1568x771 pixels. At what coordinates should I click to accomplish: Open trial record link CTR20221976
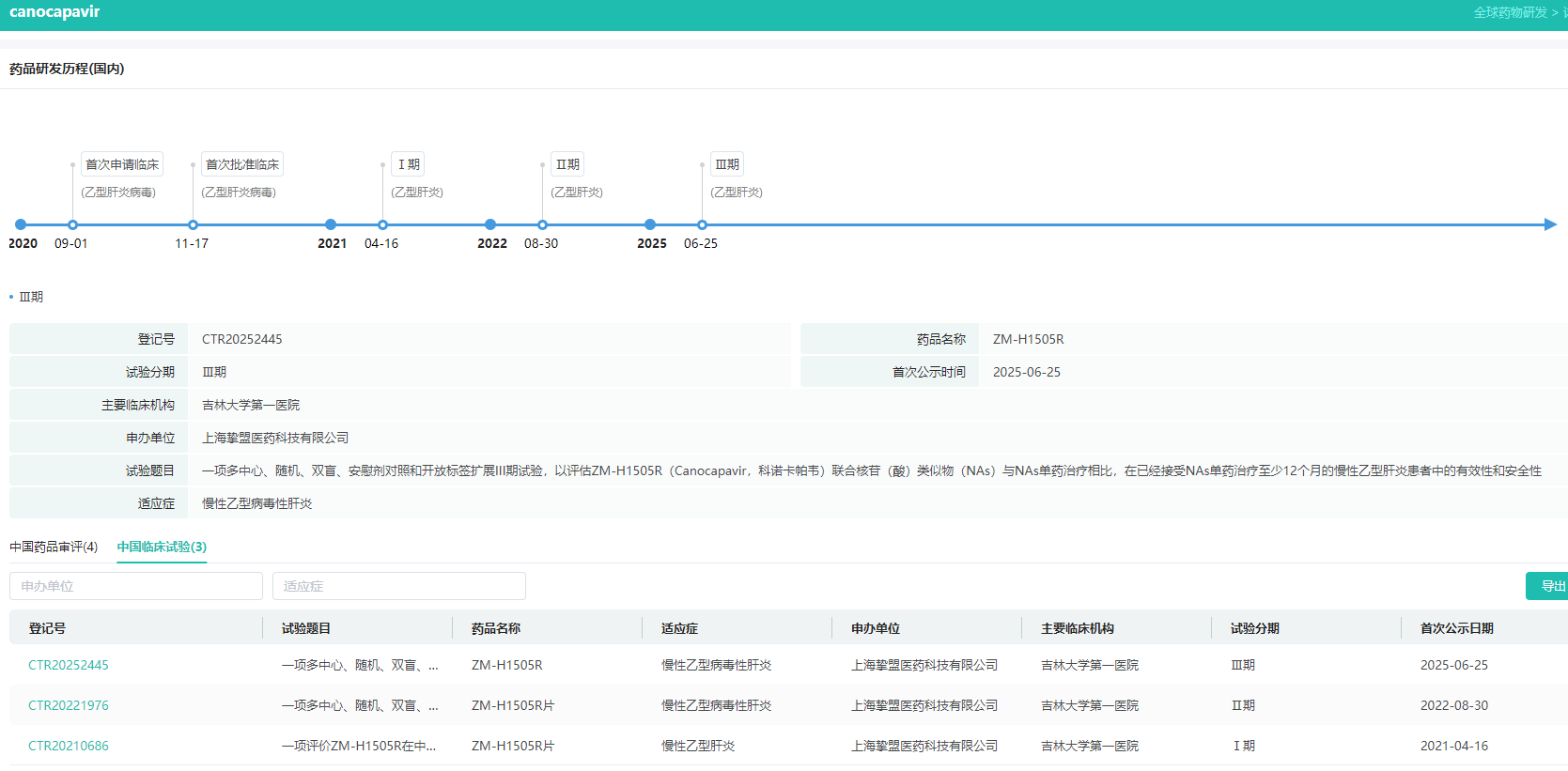tap(69, 705)
